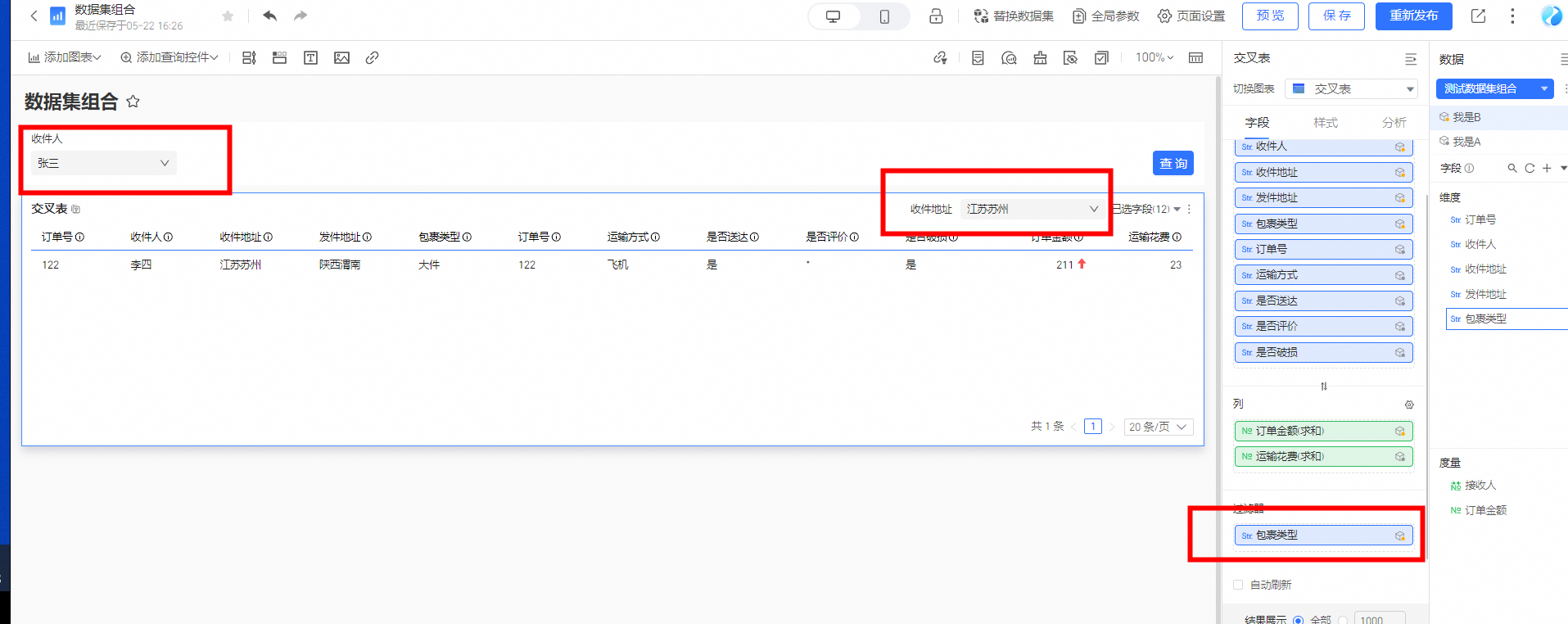The image size is (1568, 624).
Task: Insert a text box widget
Action: [310, 57]
